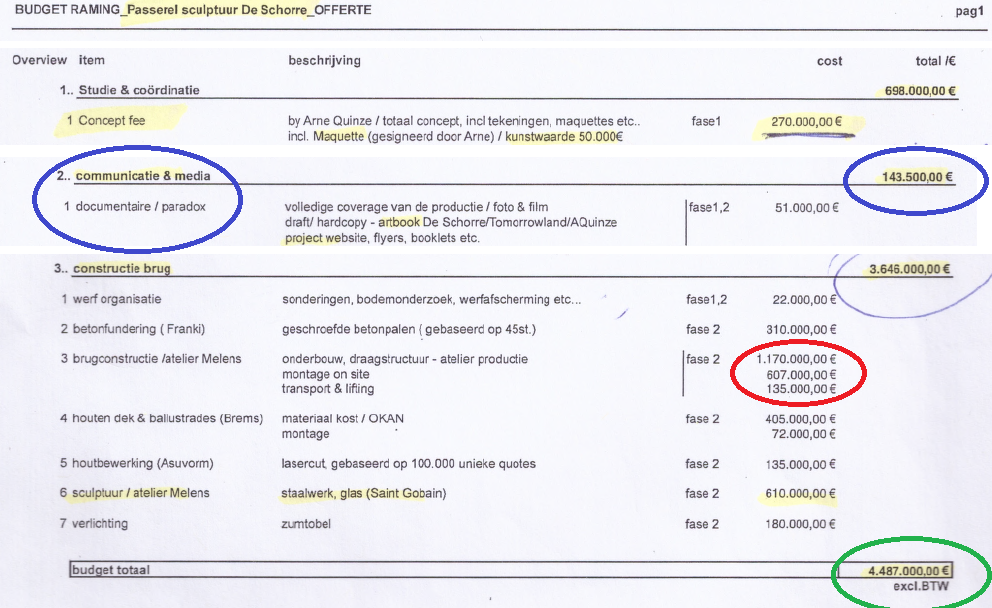Click the pag1 page label
992x608 pixels.
click(x=971, y=10)
